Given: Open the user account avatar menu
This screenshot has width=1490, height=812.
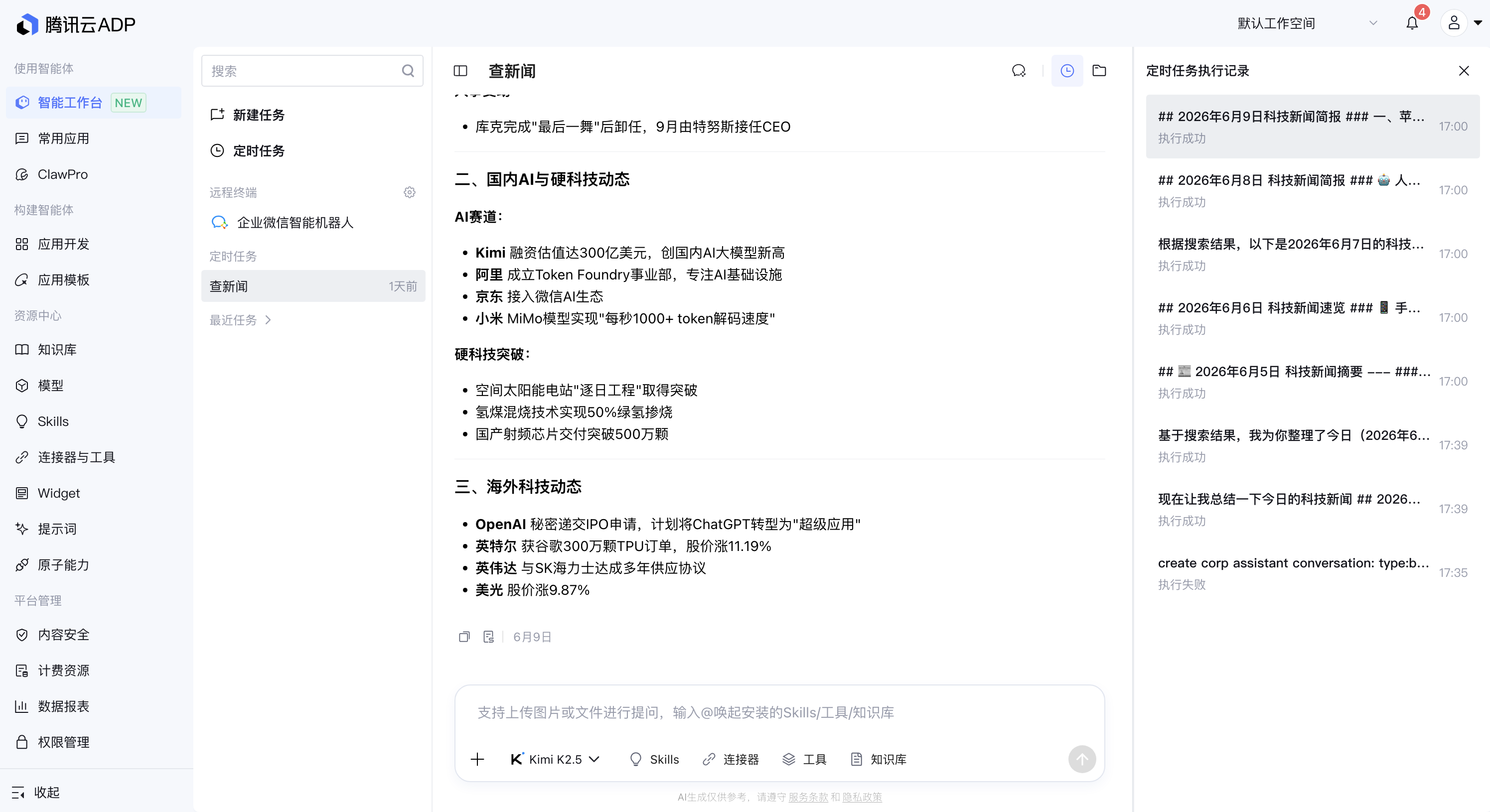Looking at the screenshot, I should [x=1454, y=23].
